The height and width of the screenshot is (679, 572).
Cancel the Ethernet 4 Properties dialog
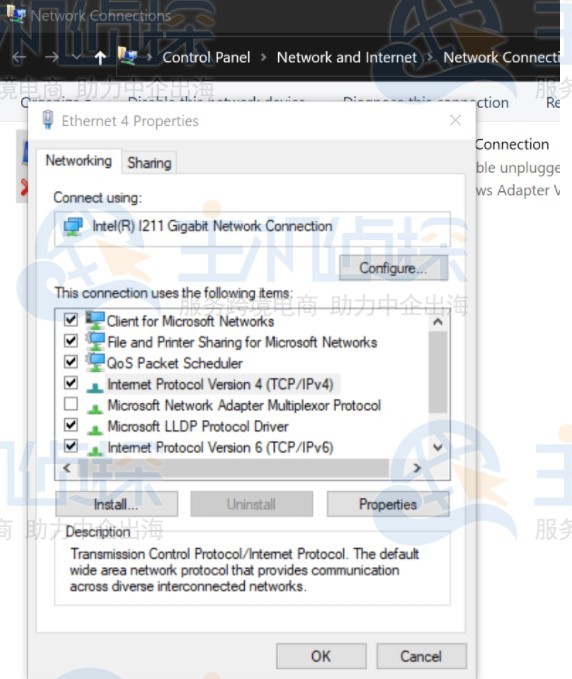tap(421, 656)
